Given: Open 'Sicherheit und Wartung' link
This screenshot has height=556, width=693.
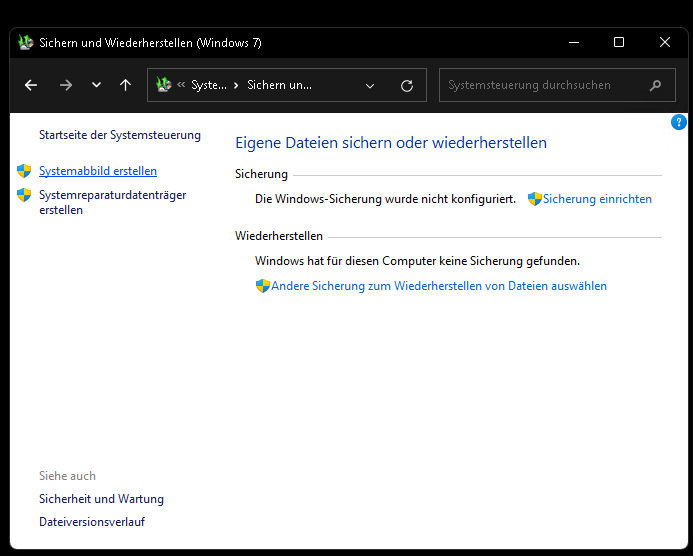Looking at the screenshot, I should [x=101, y=499].
